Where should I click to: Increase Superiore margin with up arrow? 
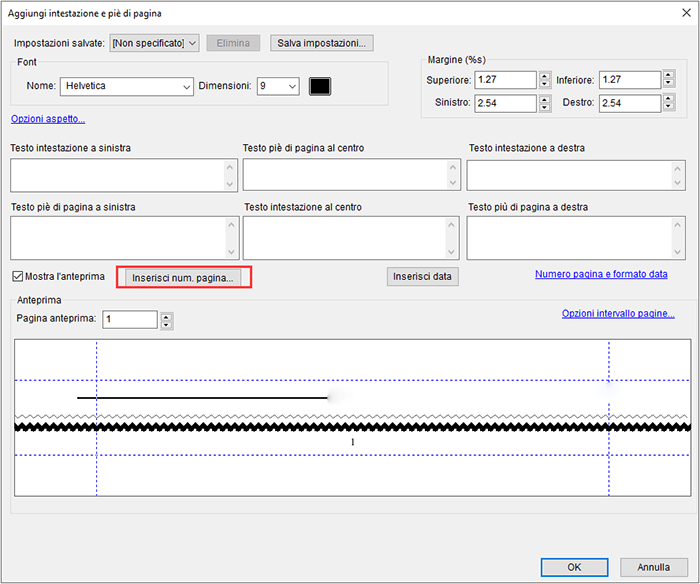click(545, 76)
